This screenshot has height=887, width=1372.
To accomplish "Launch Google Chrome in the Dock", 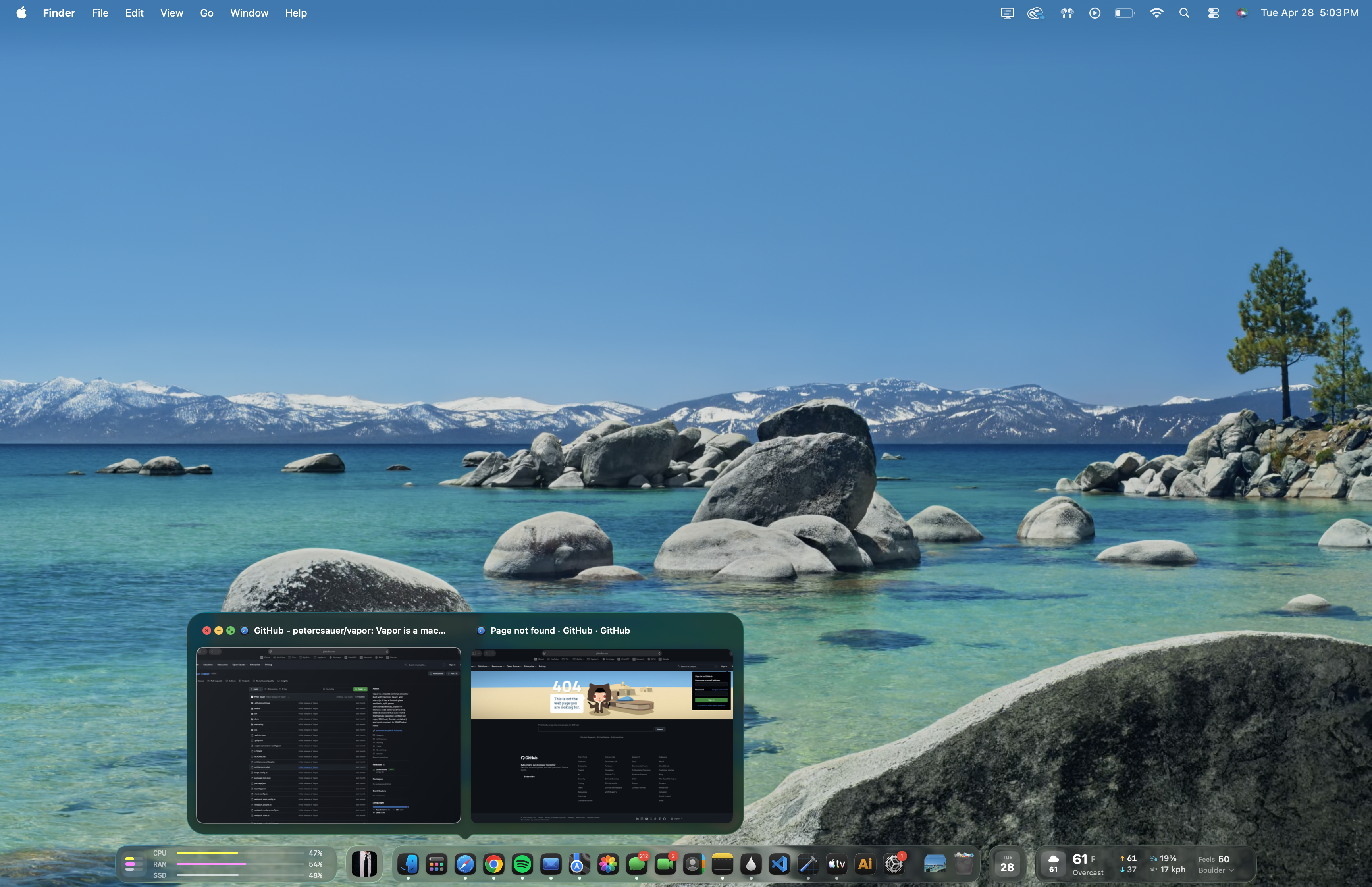I will click(x=493, y=864).
